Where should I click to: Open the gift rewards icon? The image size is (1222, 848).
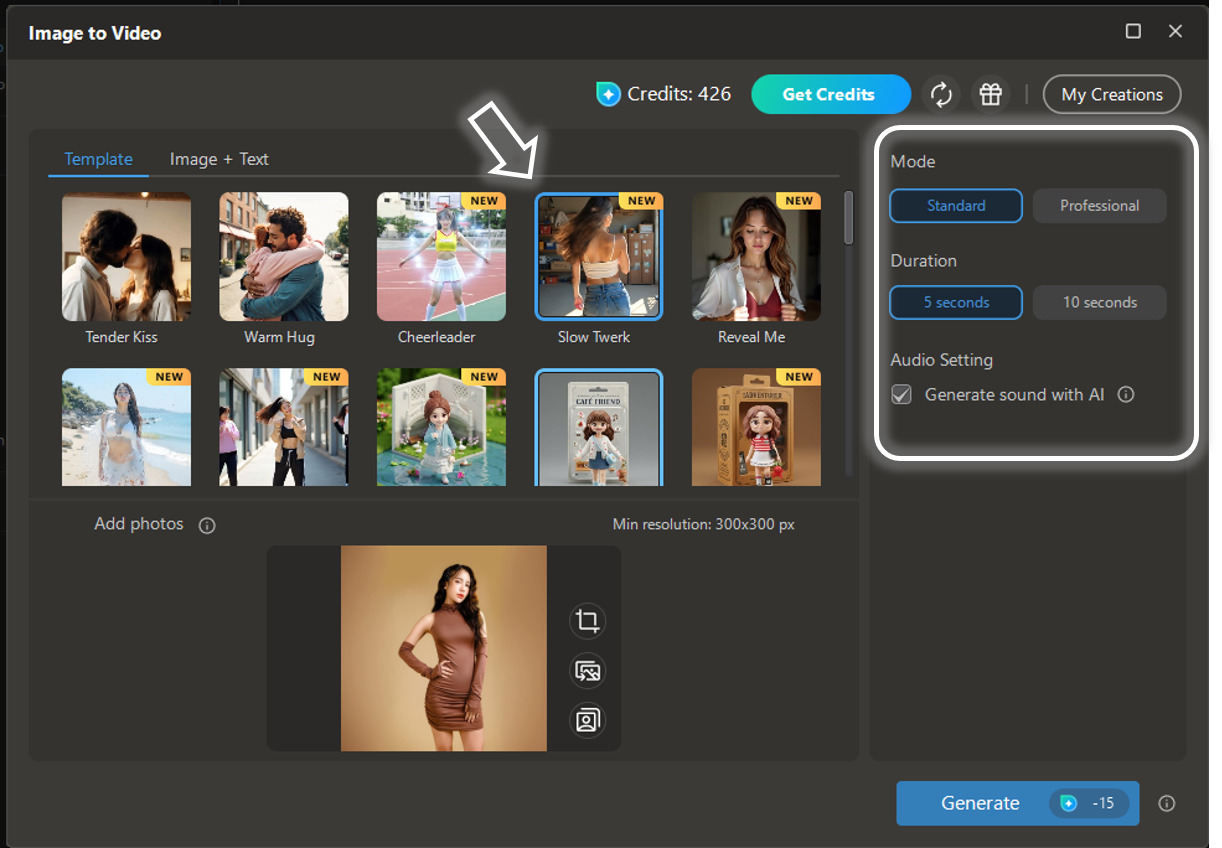click(991, 94)
